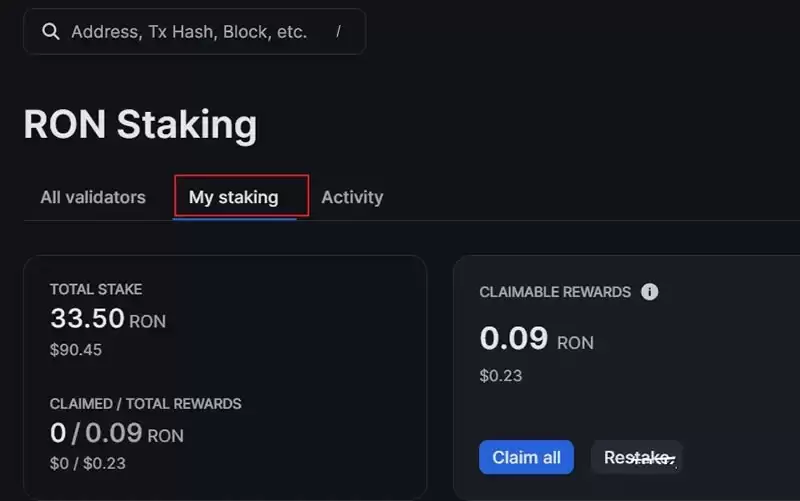Open the Activity tab
Screen dimensions: 800x501
352,197
